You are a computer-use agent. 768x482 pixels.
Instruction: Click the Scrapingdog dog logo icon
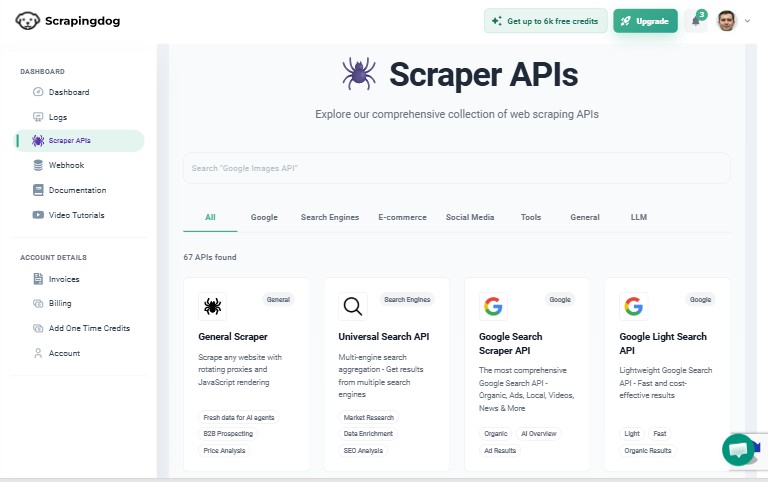[27, 21]
